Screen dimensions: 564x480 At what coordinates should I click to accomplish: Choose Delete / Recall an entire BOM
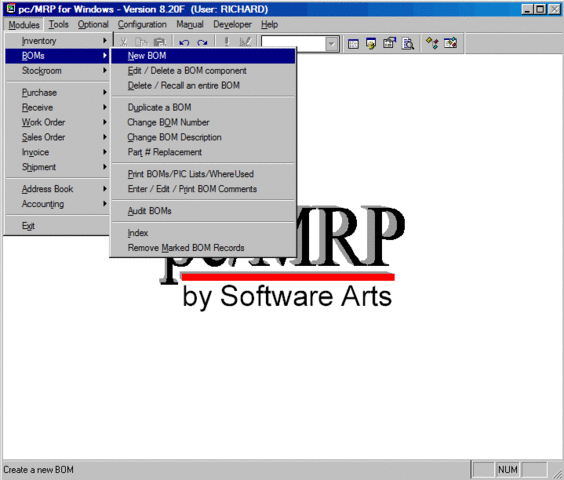[203, 85]
